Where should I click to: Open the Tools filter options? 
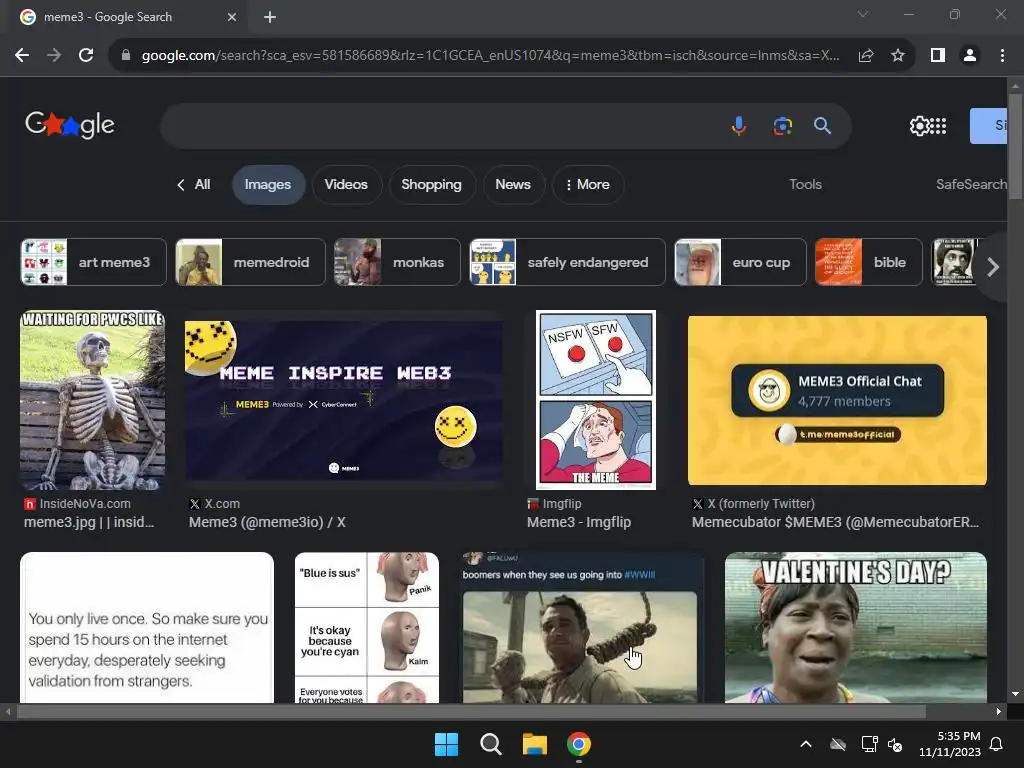(x=805, y=184)
